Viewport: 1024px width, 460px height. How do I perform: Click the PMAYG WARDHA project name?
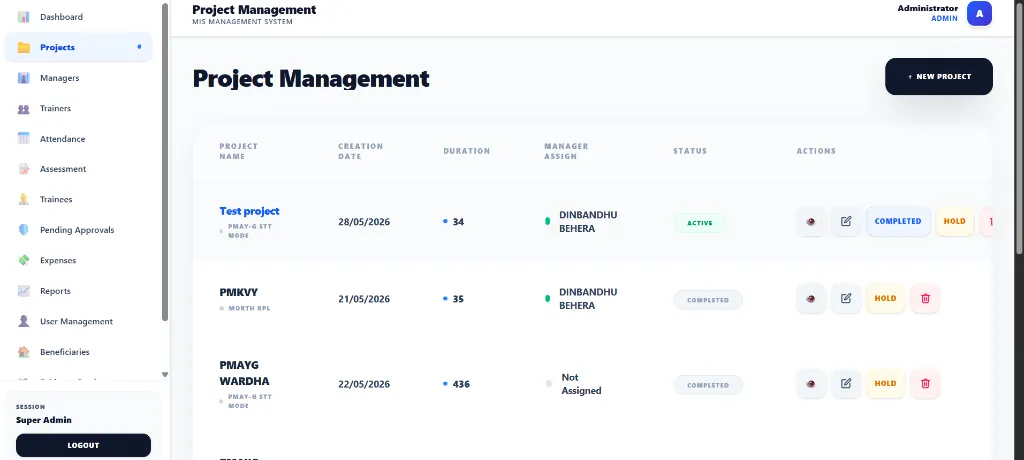[x=244, y=373]
